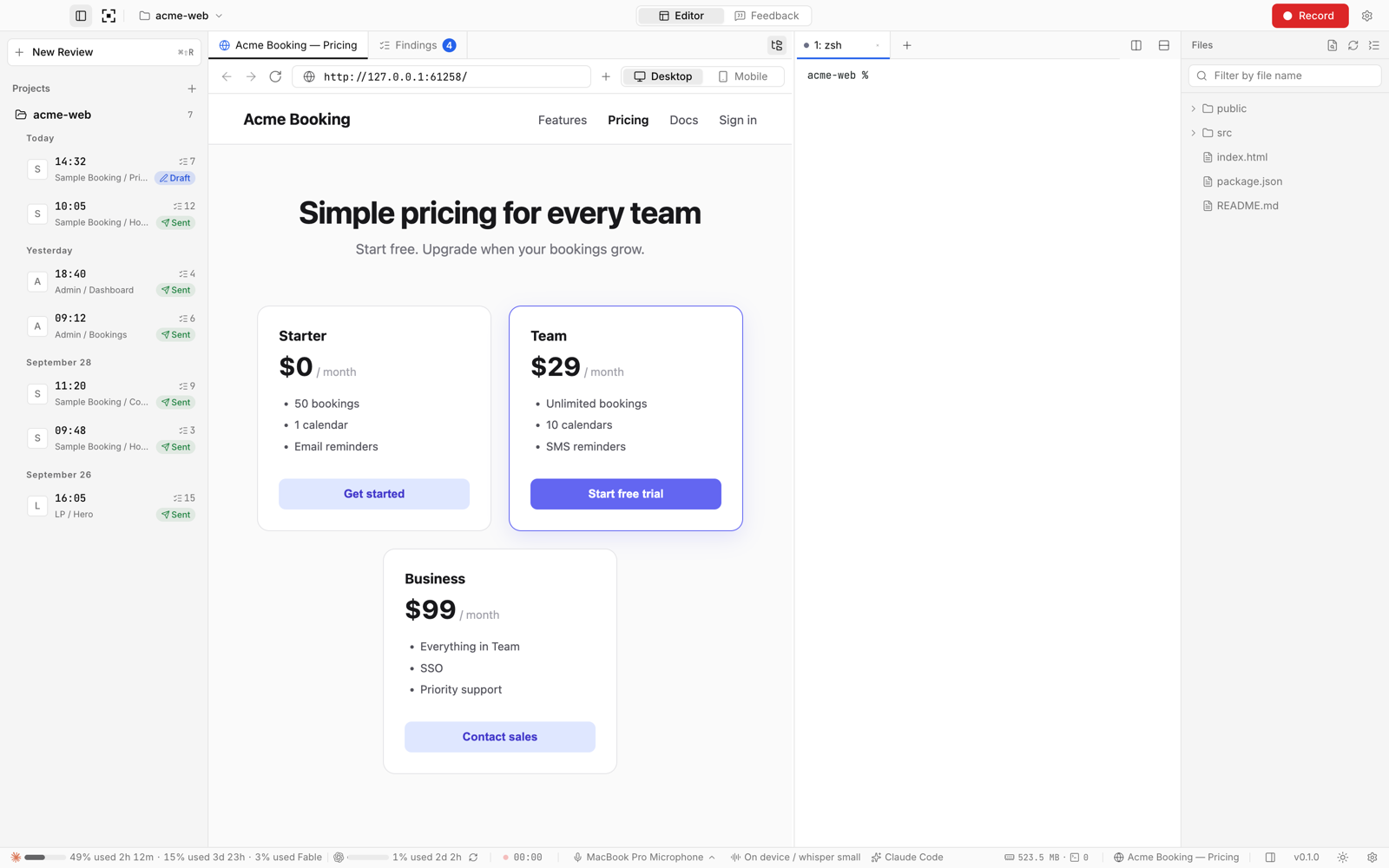
Task: Add a new terminal tab
Action: pyautogui.click(x=906, y=45)
